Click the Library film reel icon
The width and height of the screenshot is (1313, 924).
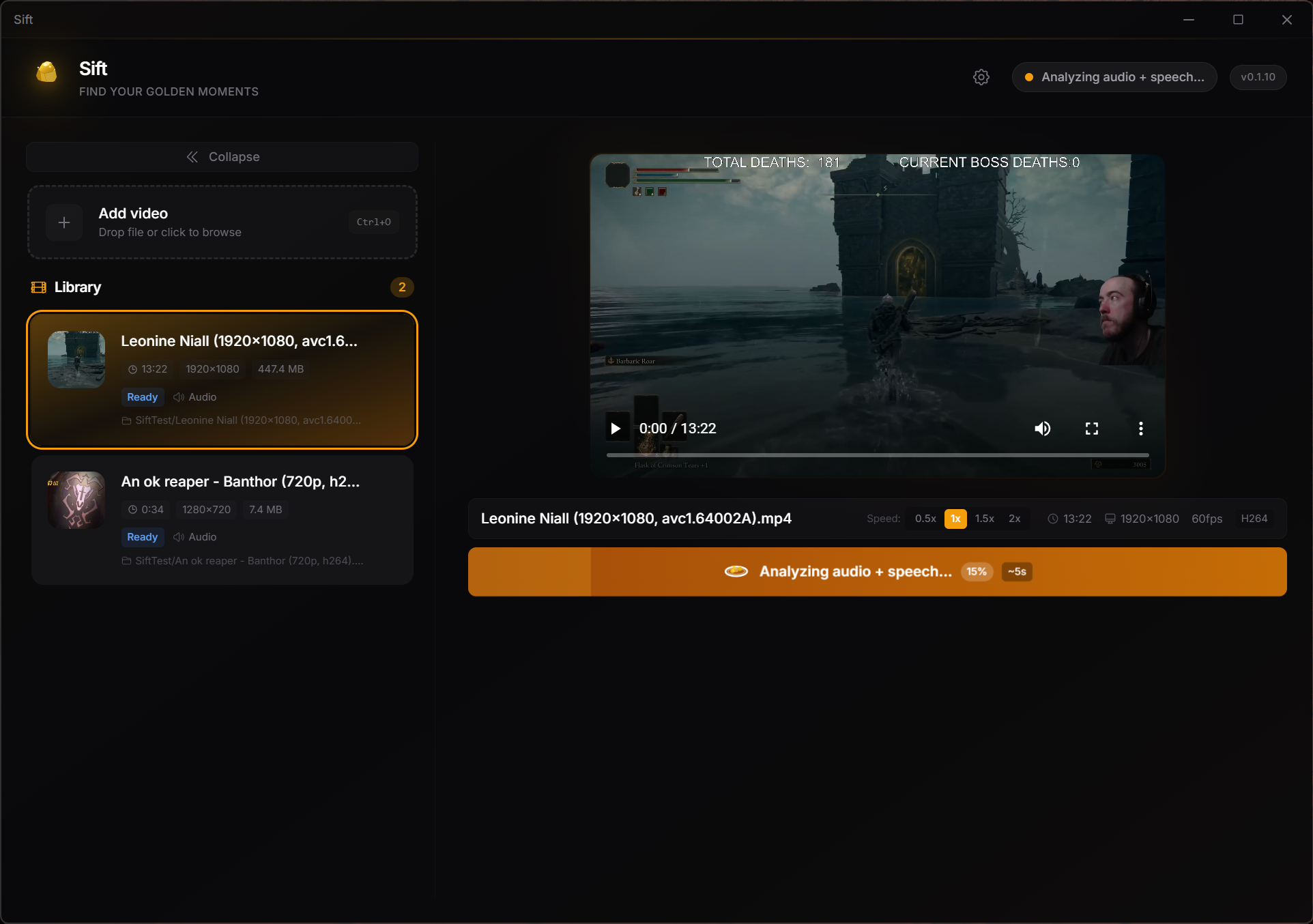38,287
